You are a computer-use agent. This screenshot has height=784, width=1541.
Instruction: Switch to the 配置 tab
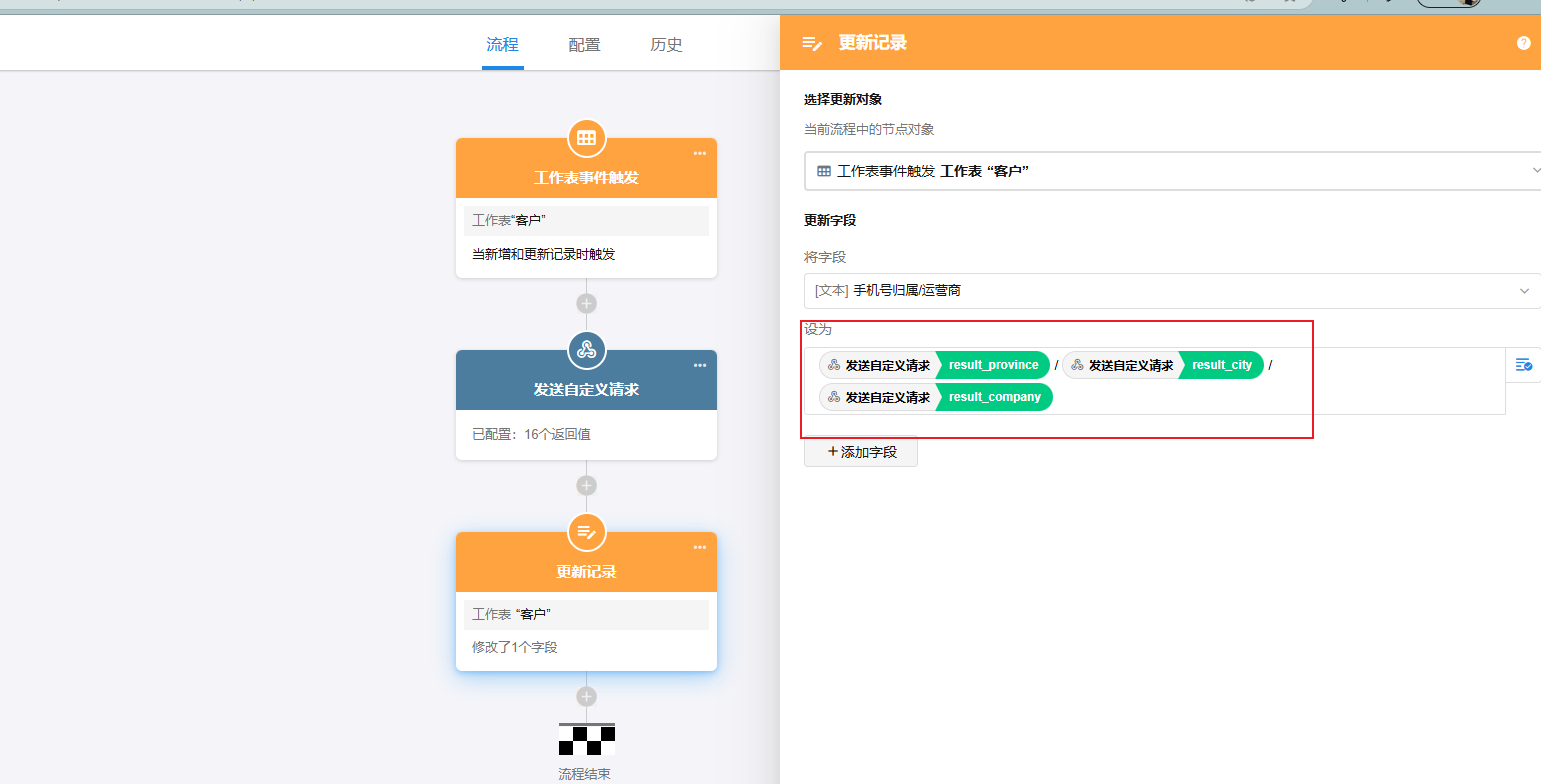(584, 45)
